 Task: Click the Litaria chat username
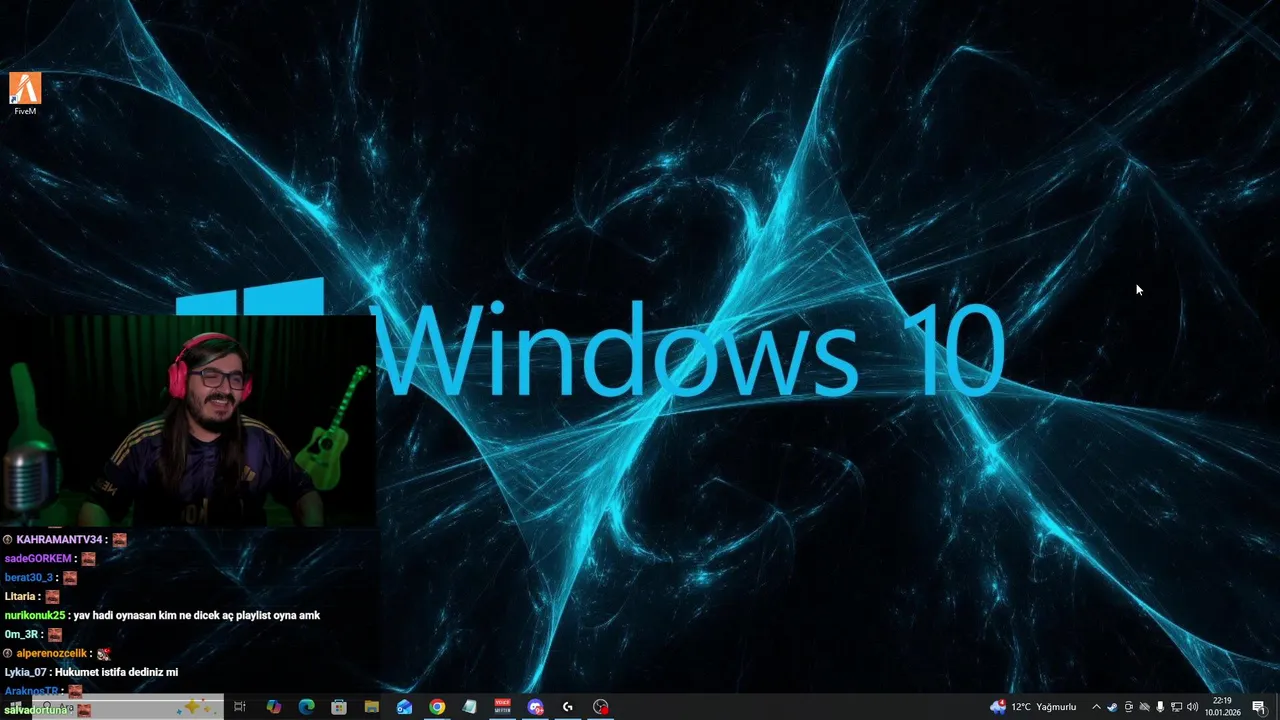click(21, 597)
